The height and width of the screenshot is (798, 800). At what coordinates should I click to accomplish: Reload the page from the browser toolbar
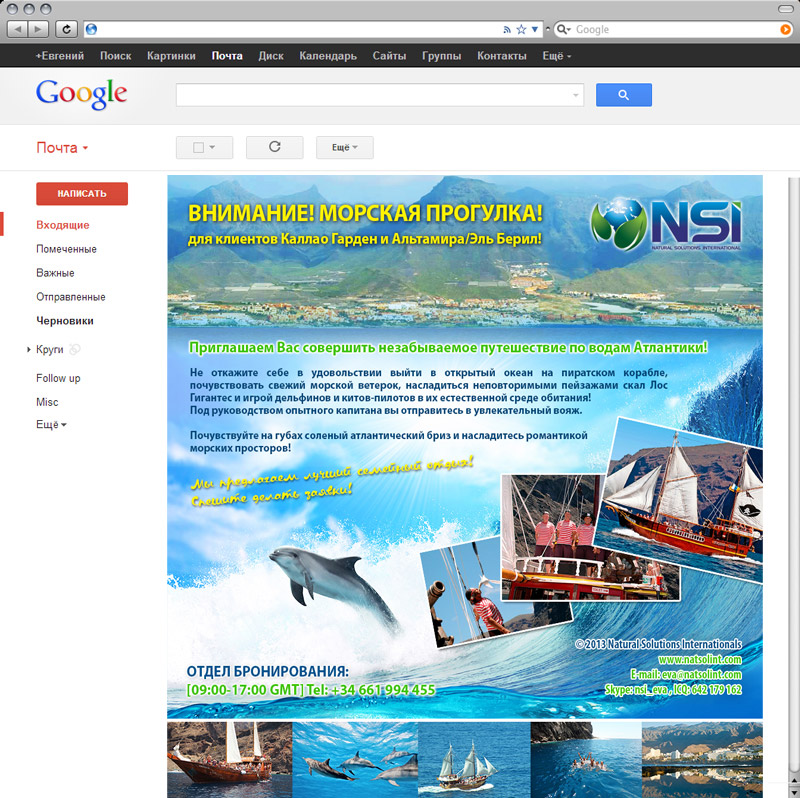point(67,29)
